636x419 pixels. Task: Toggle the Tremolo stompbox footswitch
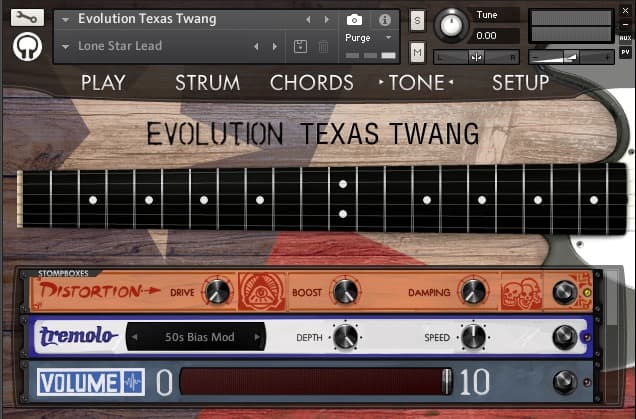(565, 337)
